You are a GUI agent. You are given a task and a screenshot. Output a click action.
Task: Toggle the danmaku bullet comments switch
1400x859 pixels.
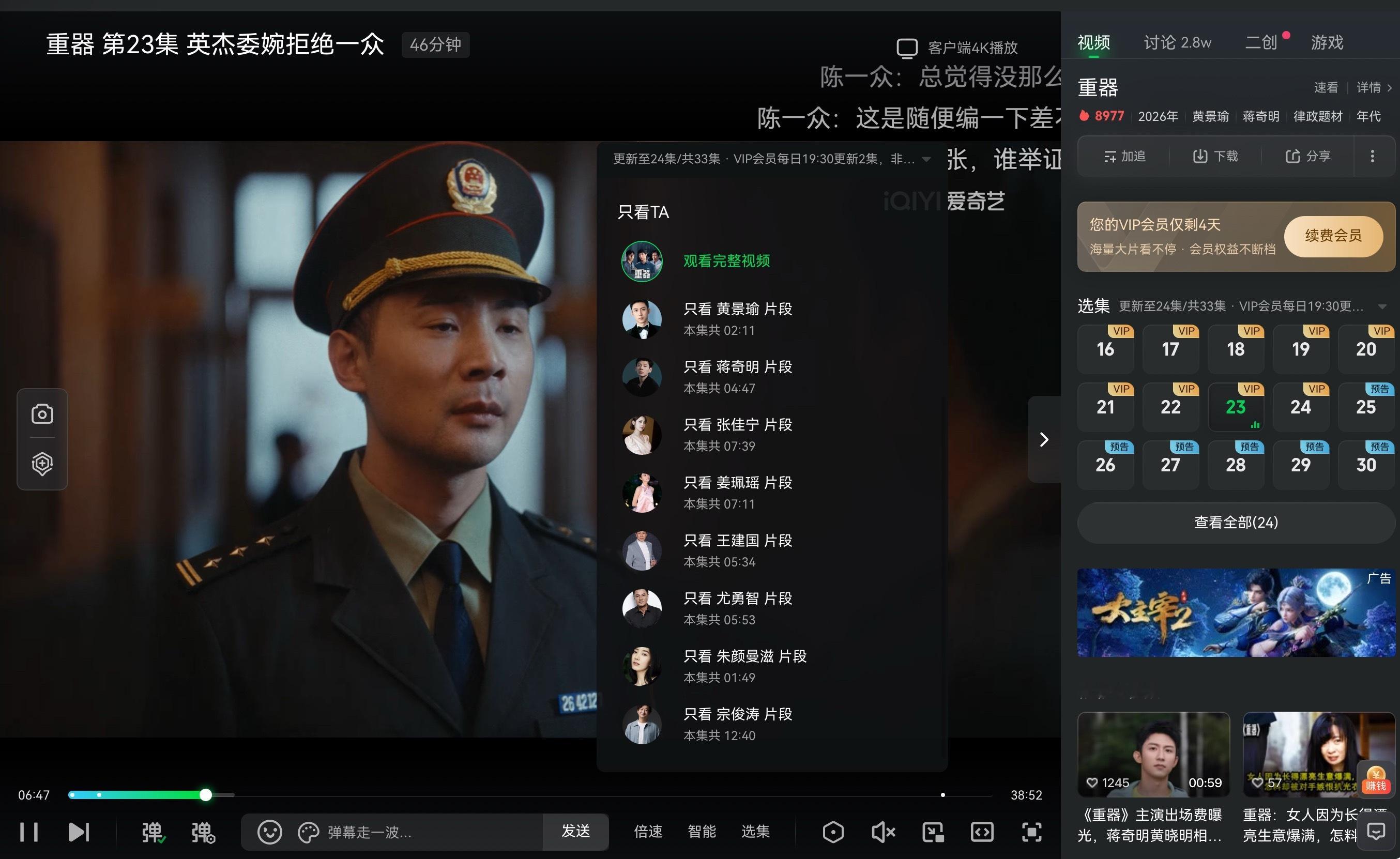tap(153, 832)
